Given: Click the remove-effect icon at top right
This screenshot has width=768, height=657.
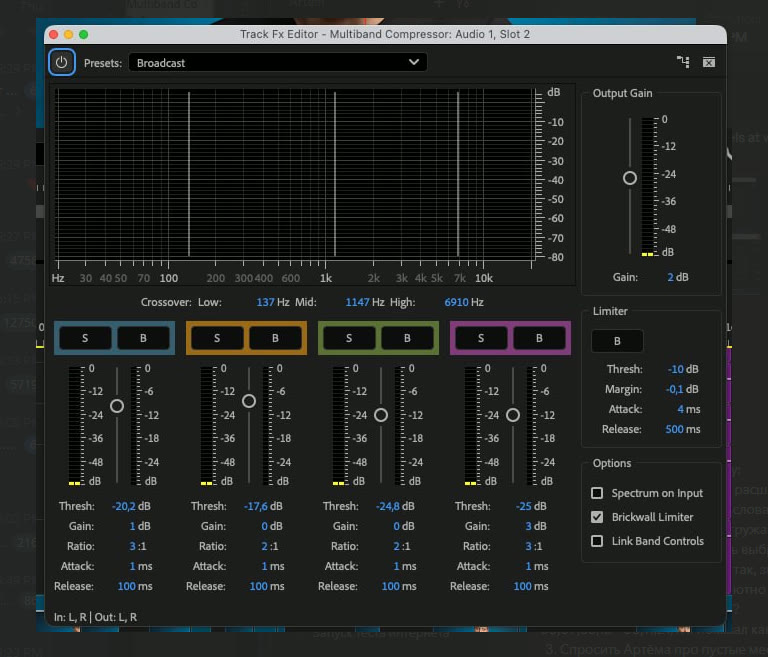Looking at the screenshot, I should click(709, 62).
